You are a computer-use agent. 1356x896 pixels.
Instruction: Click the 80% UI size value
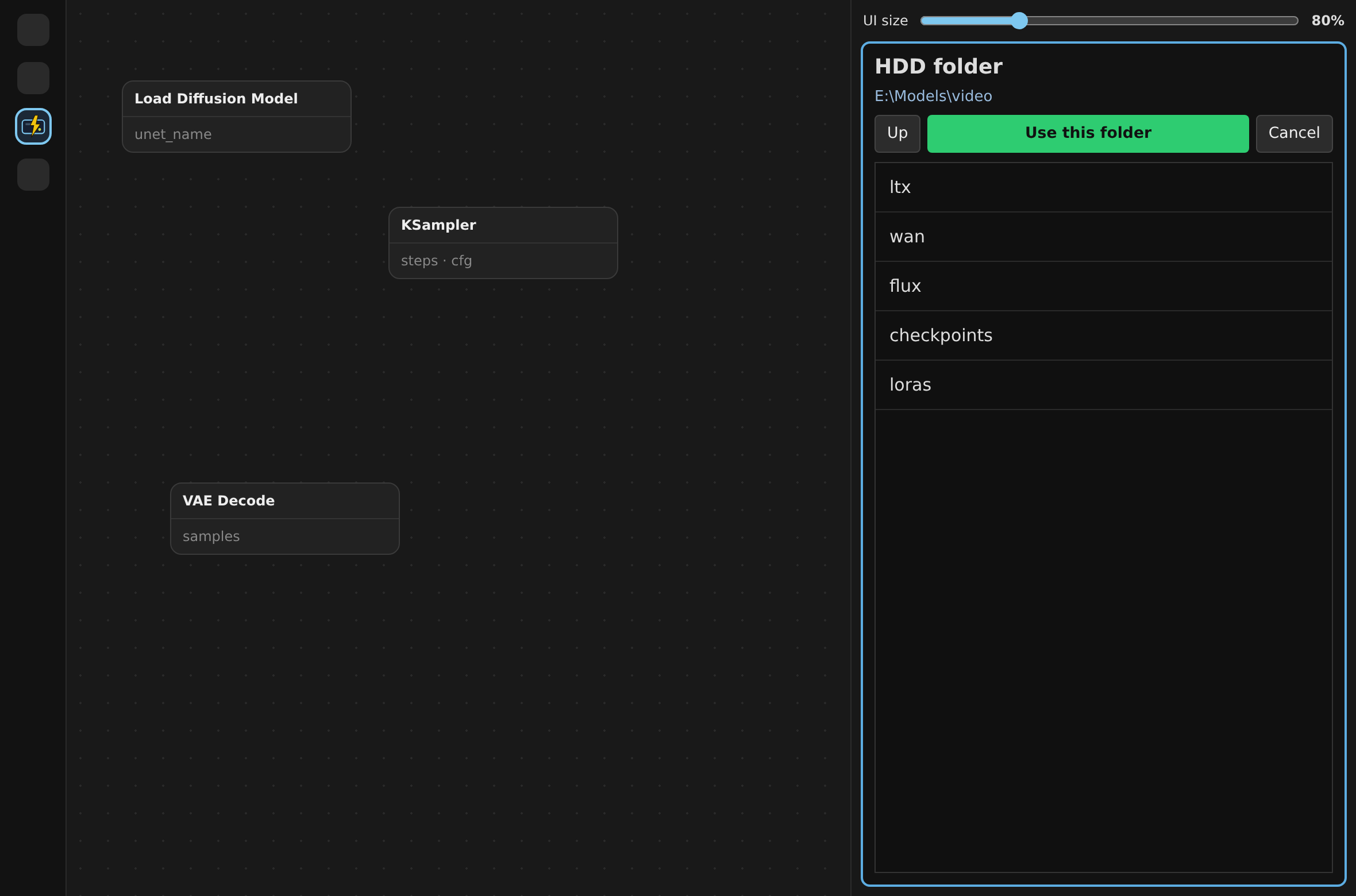pyautogui.click(x=1327, y=21)
